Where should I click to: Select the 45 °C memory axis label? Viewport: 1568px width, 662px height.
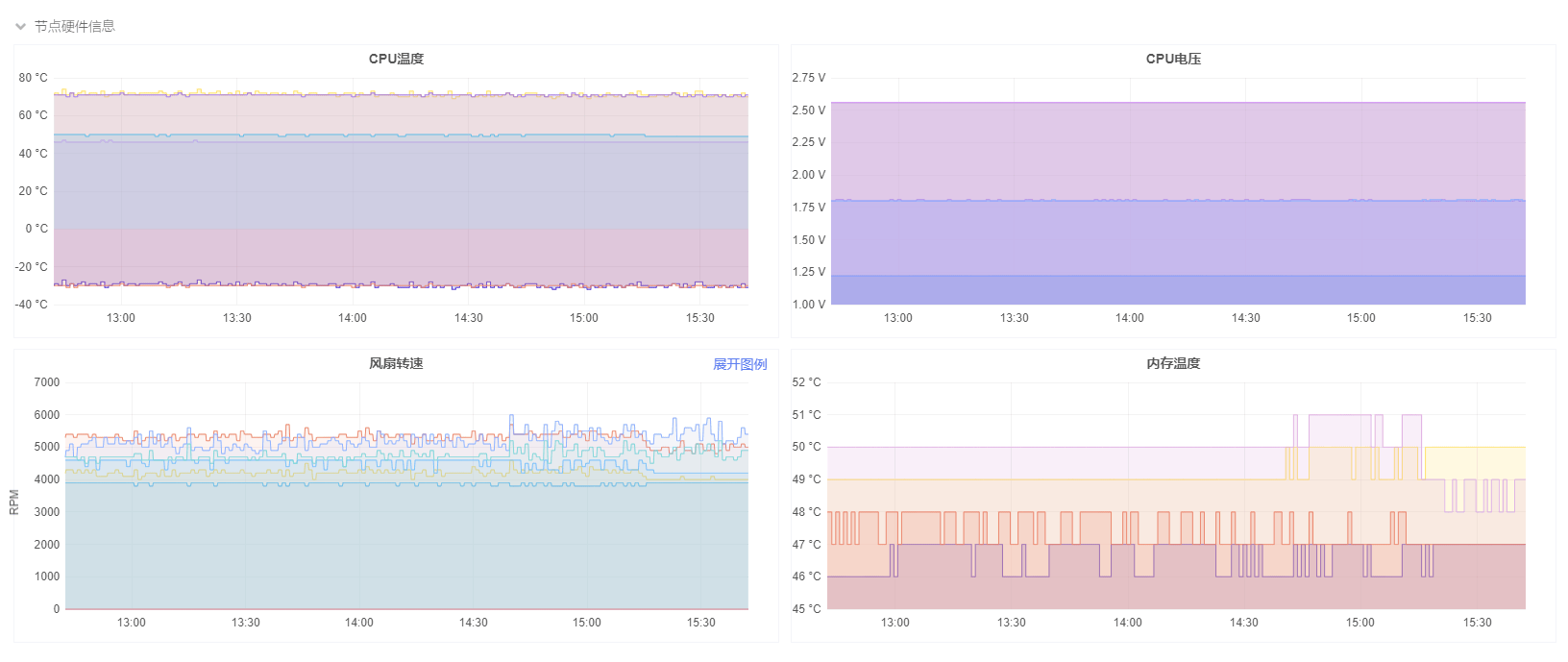[x=807, y=609]
